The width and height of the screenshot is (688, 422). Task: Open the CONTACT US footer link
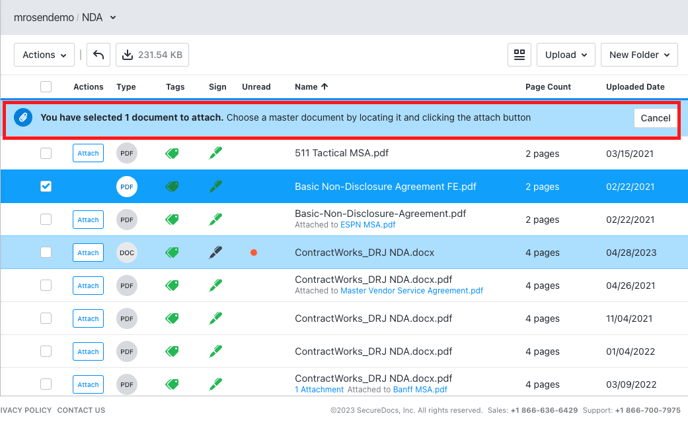click(x=81, y=410)
